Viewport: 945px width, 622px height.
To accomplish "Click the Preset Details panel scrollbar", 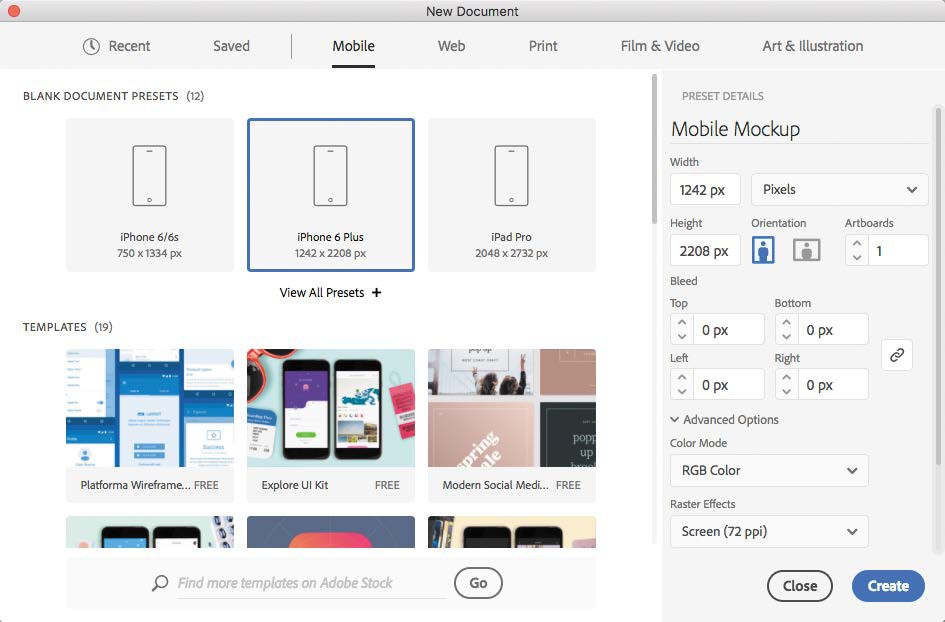I will (938, 286).
